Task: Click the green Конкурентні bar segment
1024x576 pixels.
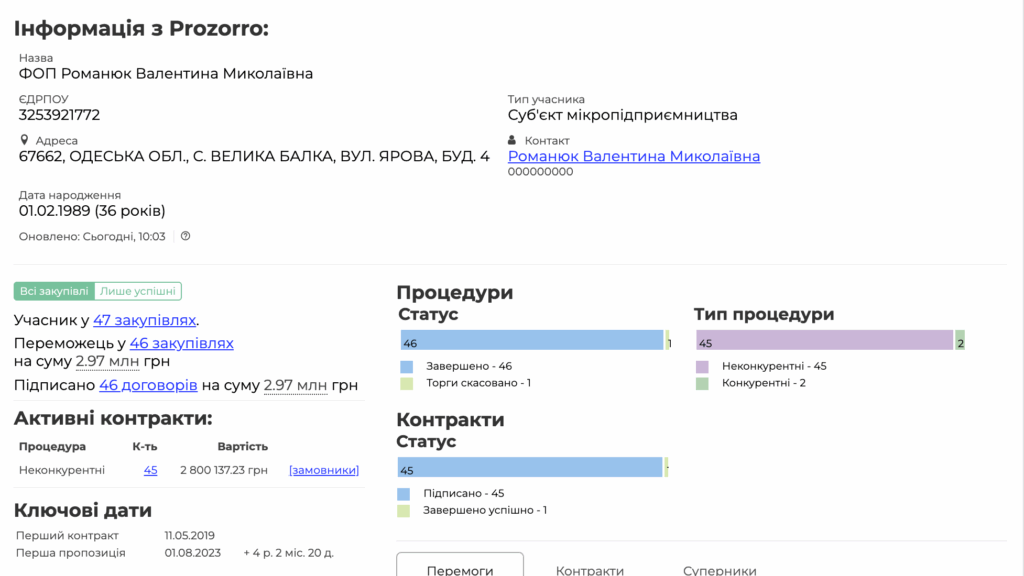Action: pos(960,341)
